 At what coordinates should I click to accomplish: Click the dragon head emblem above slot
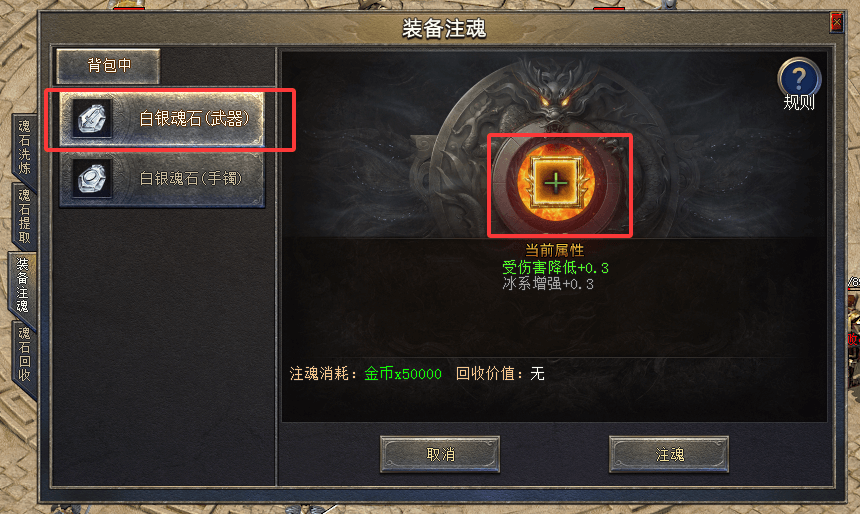click(555, 91)
